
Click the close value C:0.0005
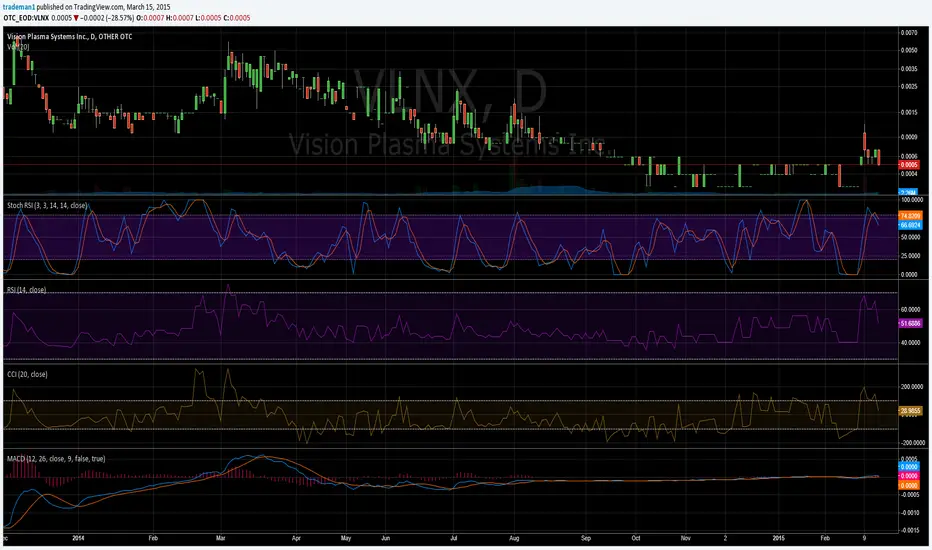tap(237, 18)
